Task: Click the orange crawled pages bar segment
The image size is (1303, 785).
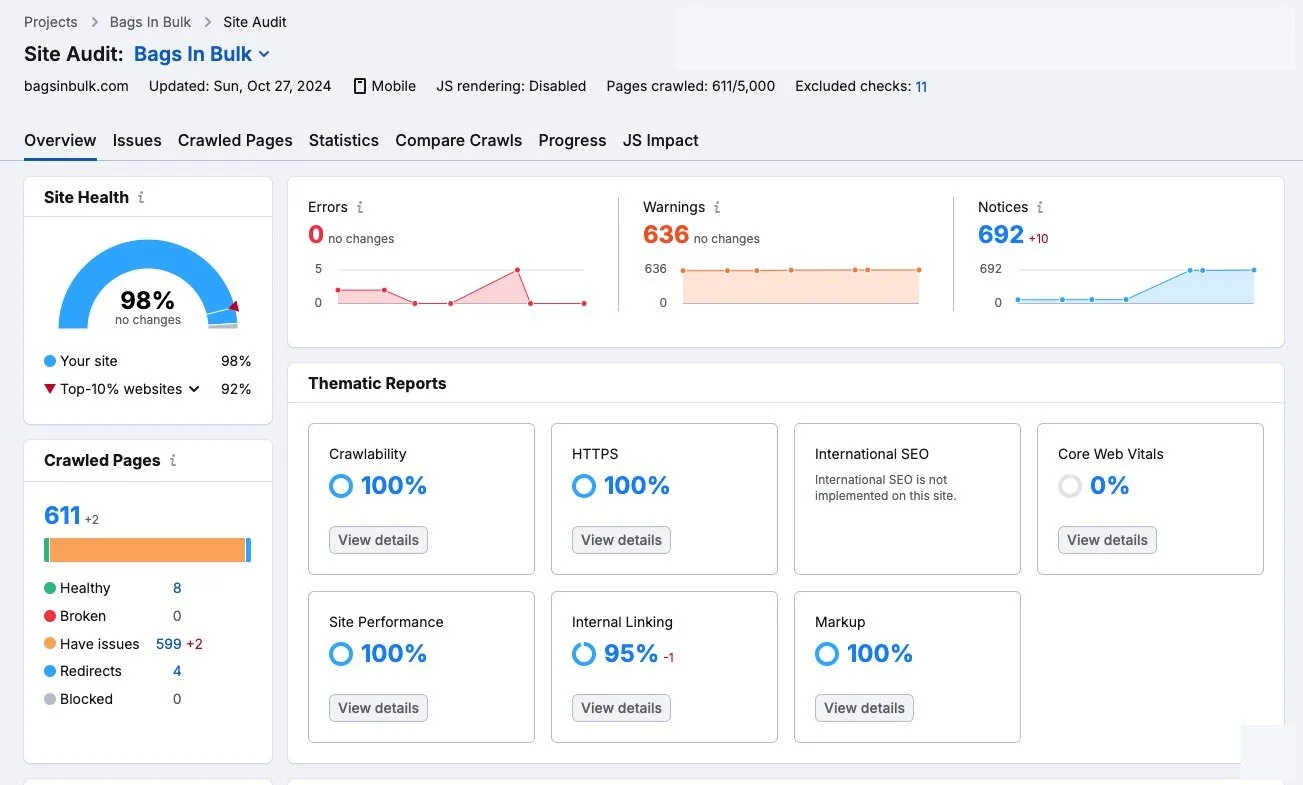Action: (x=147, y=550)
